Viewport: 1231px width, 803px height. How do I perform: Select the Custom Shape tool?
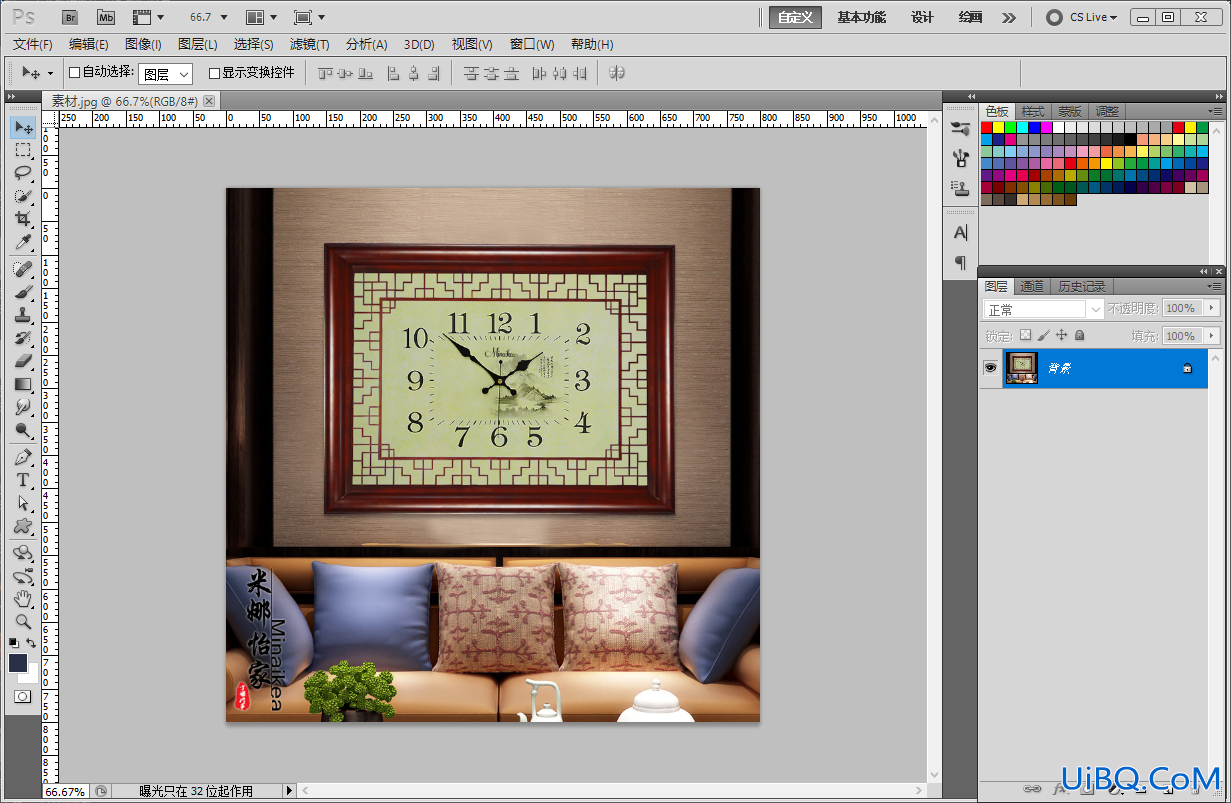click(x=23, y=526)
